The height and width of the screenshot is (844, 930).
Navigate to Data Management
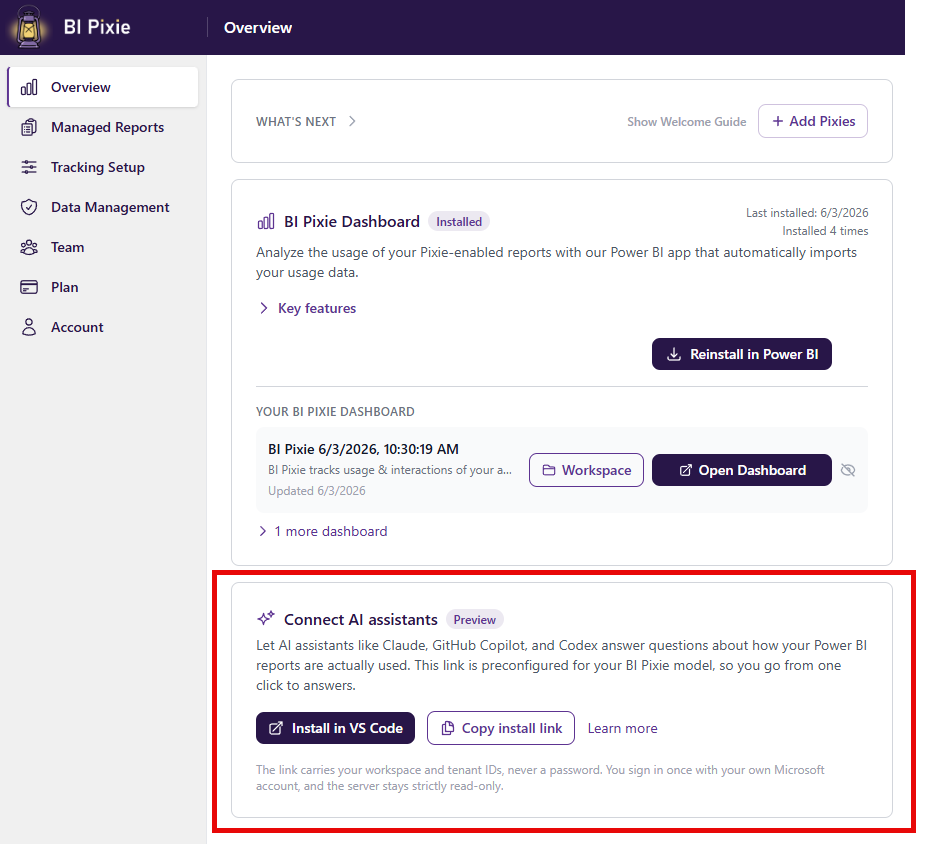pos(103,207)
